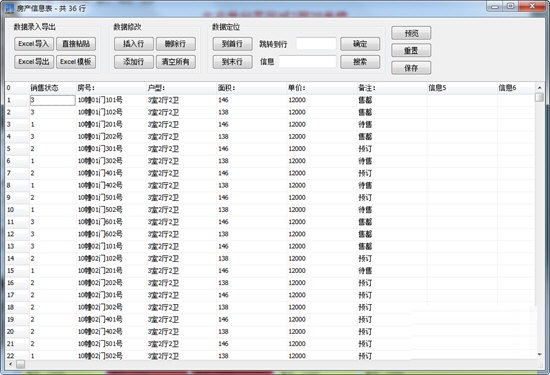550x375 pixels.
Task: Click the 信息 search input field
Action: click(x=307, y=62)
